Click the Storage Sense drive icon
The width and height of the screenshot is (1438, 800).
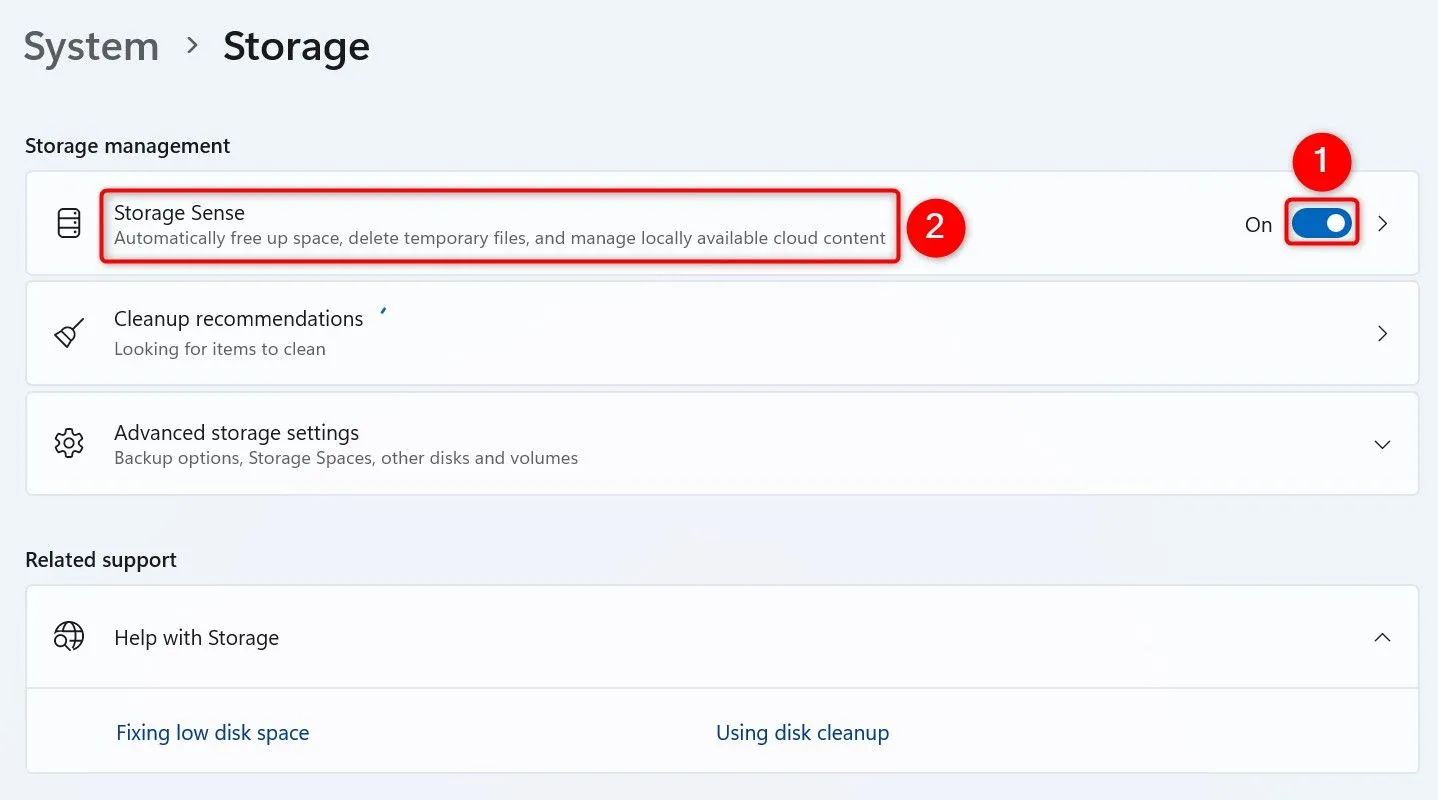click(67, 223)
